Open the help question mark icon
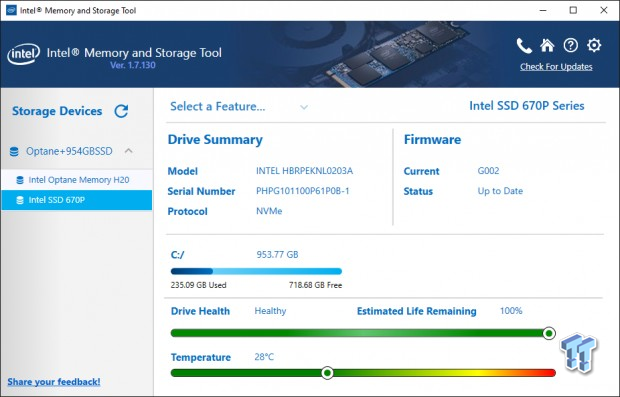Image resolution: width=620 pixels, height=397 pixels. [571, 45]
